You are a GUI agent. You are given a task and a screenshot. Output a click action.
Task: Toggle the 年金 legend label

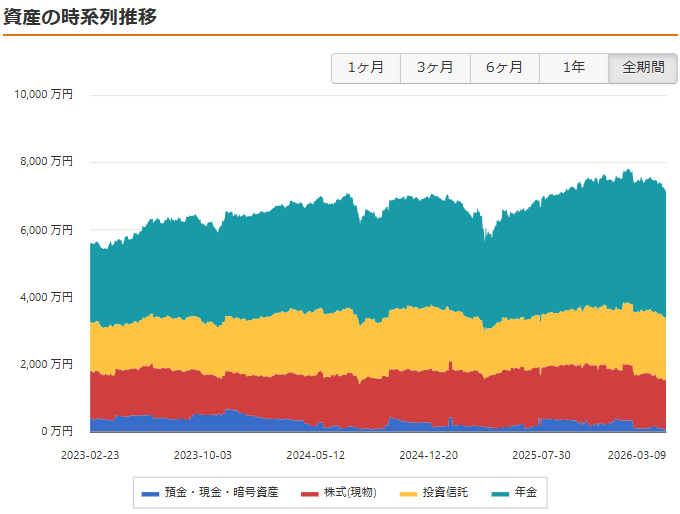click(525, 493)
